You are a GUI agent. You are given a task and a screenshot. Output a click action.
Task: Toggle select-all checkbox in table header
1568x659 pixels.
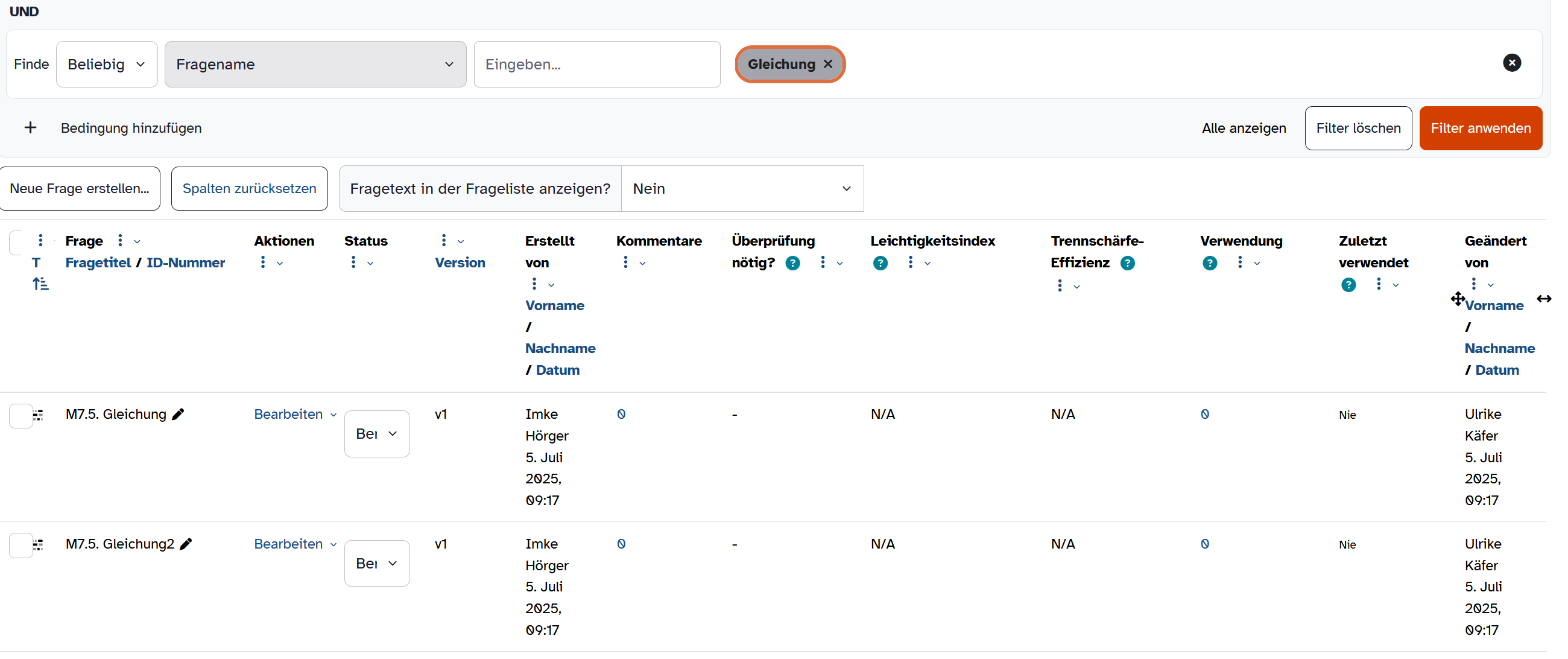click(16, 243)
